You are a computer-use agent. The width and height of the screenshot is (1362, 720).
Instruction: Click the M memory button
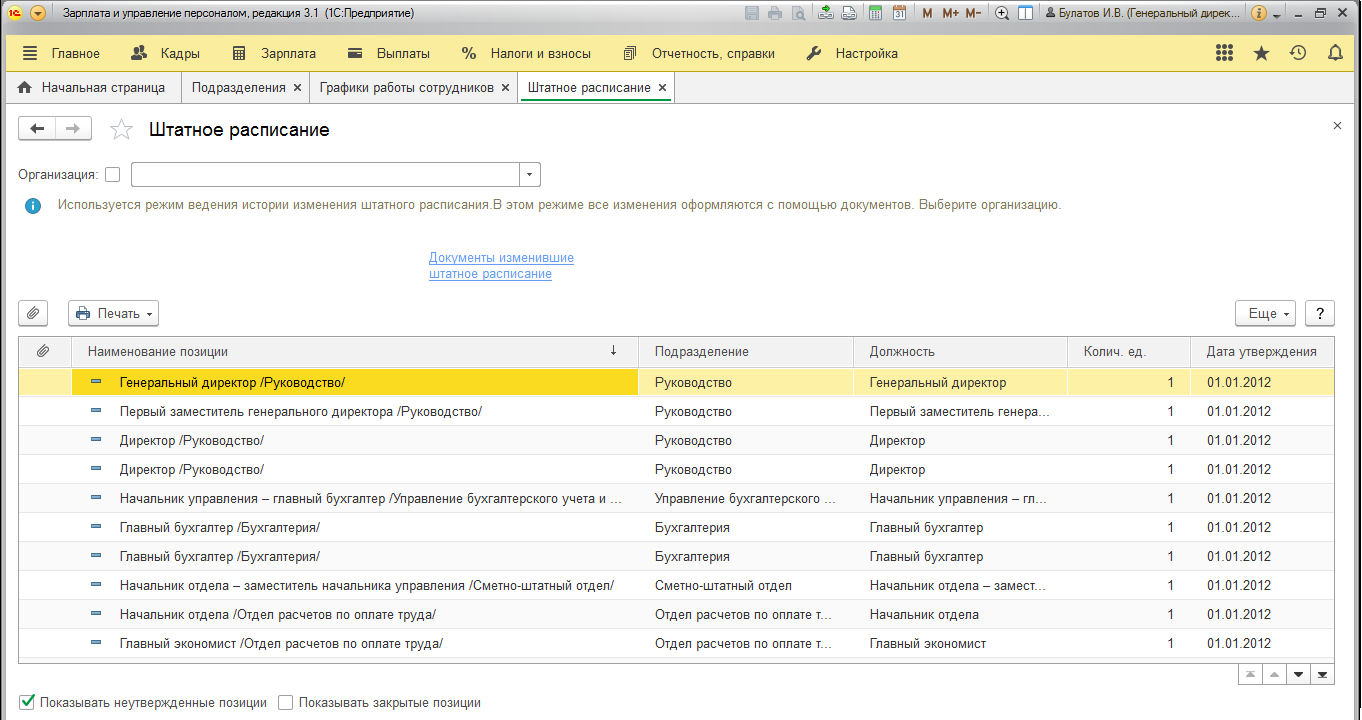coord(927,13)
